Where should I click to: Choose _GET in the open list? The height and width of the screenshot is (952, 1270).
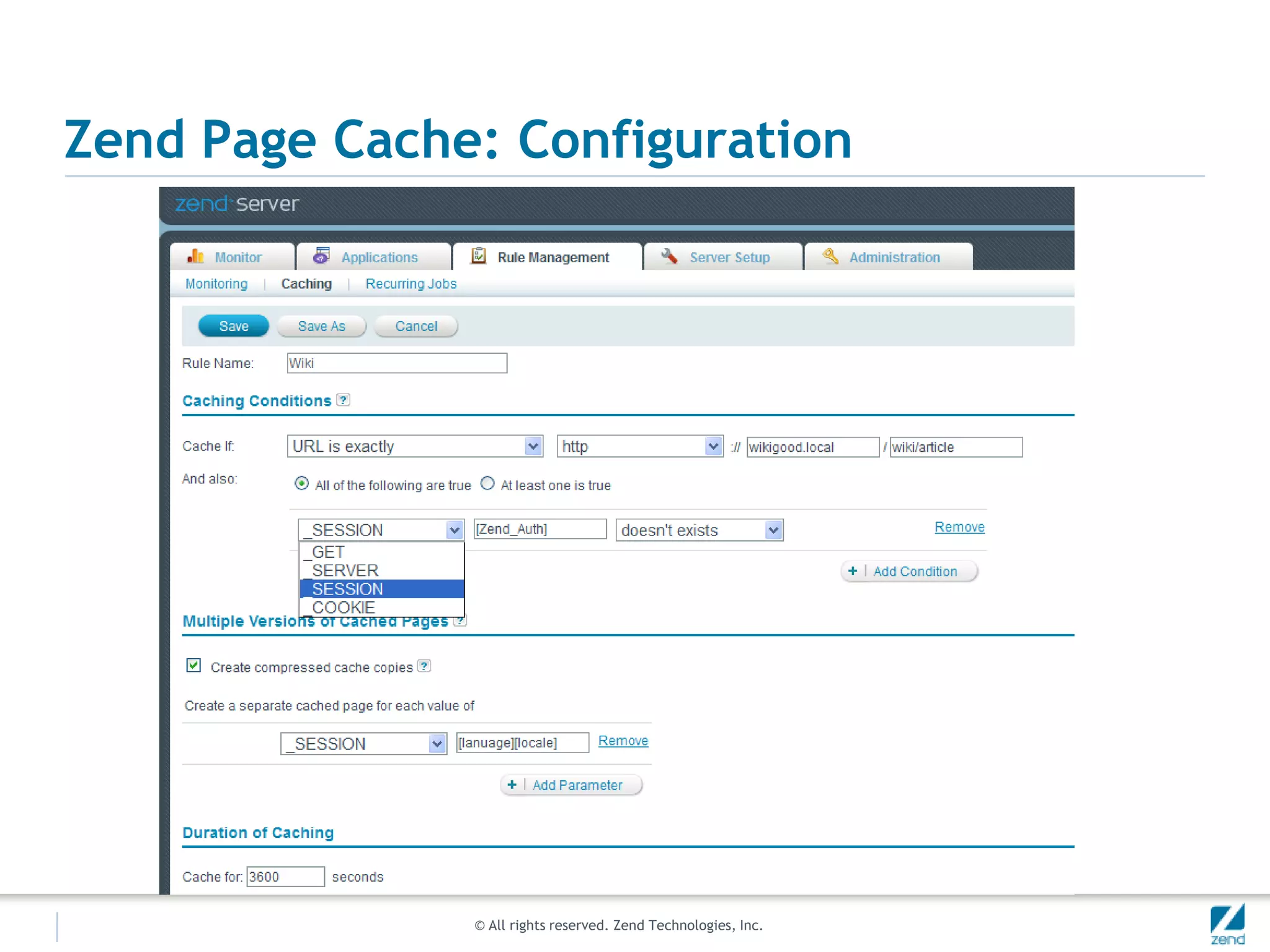coord(381,552)
